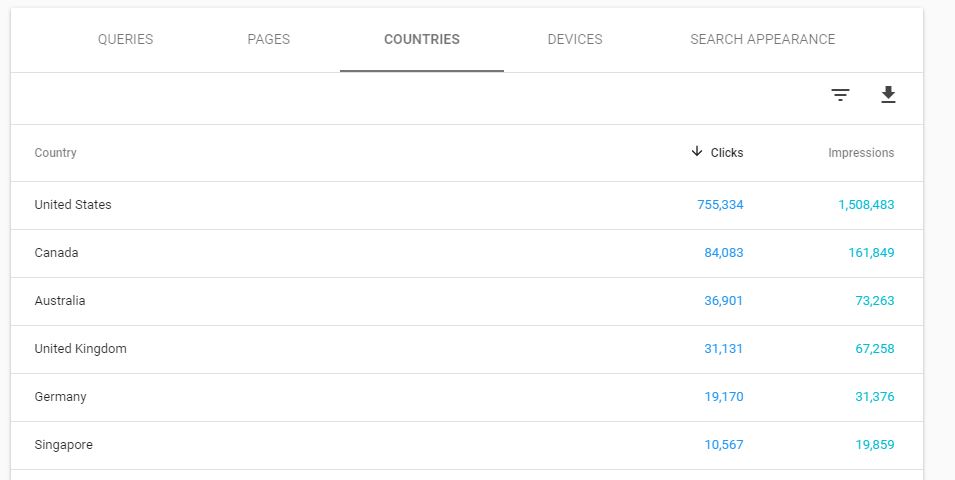Image resolution: width=955 pixels, height=480 pixels.
Task: Sort table by Clicks column header
Action: [727, 153]
